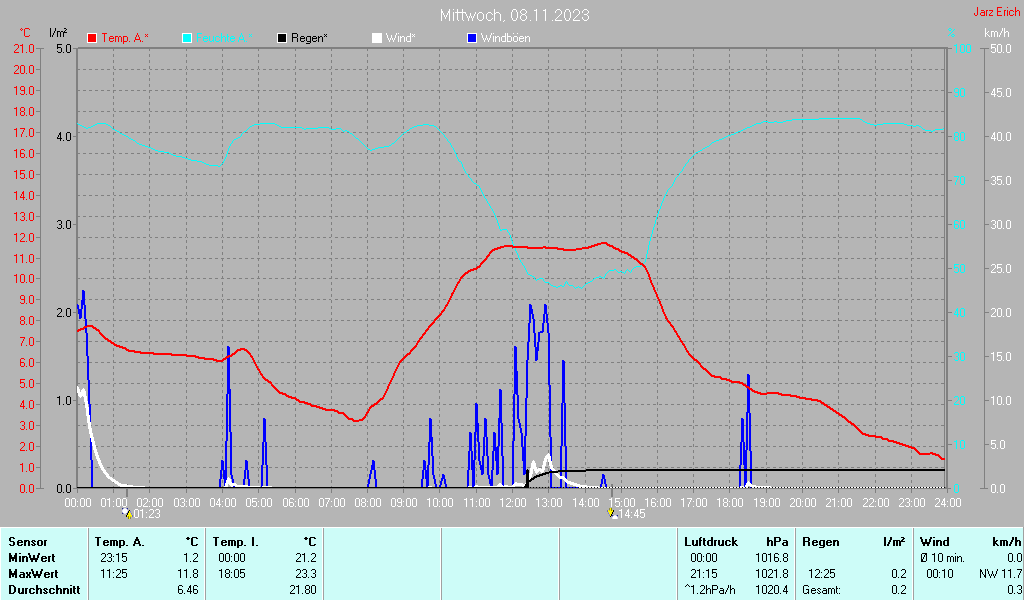Select the Temp. I. column header

[x=236, y=541]
